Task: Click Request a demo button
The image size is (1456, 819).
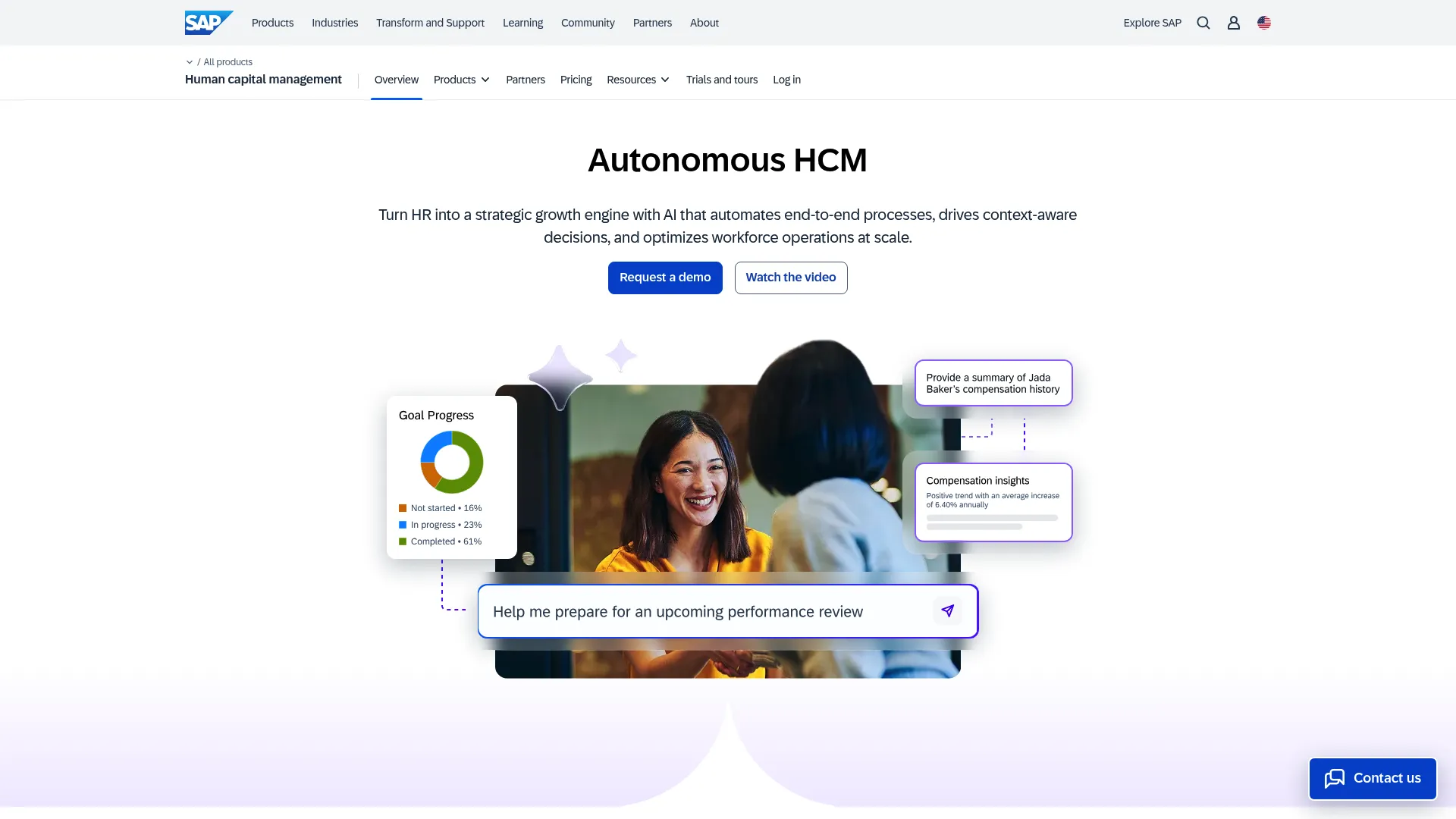Action: (x=665, y=278)
